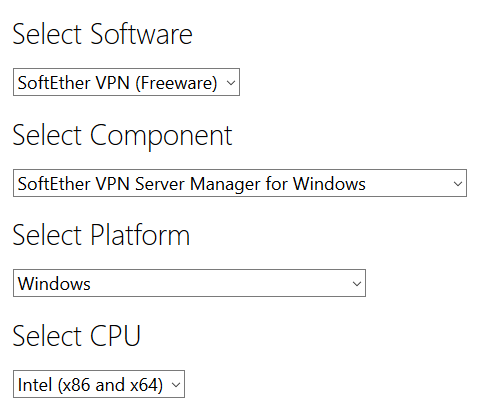Open the Select Platform dropdown

tap(189, 283)
